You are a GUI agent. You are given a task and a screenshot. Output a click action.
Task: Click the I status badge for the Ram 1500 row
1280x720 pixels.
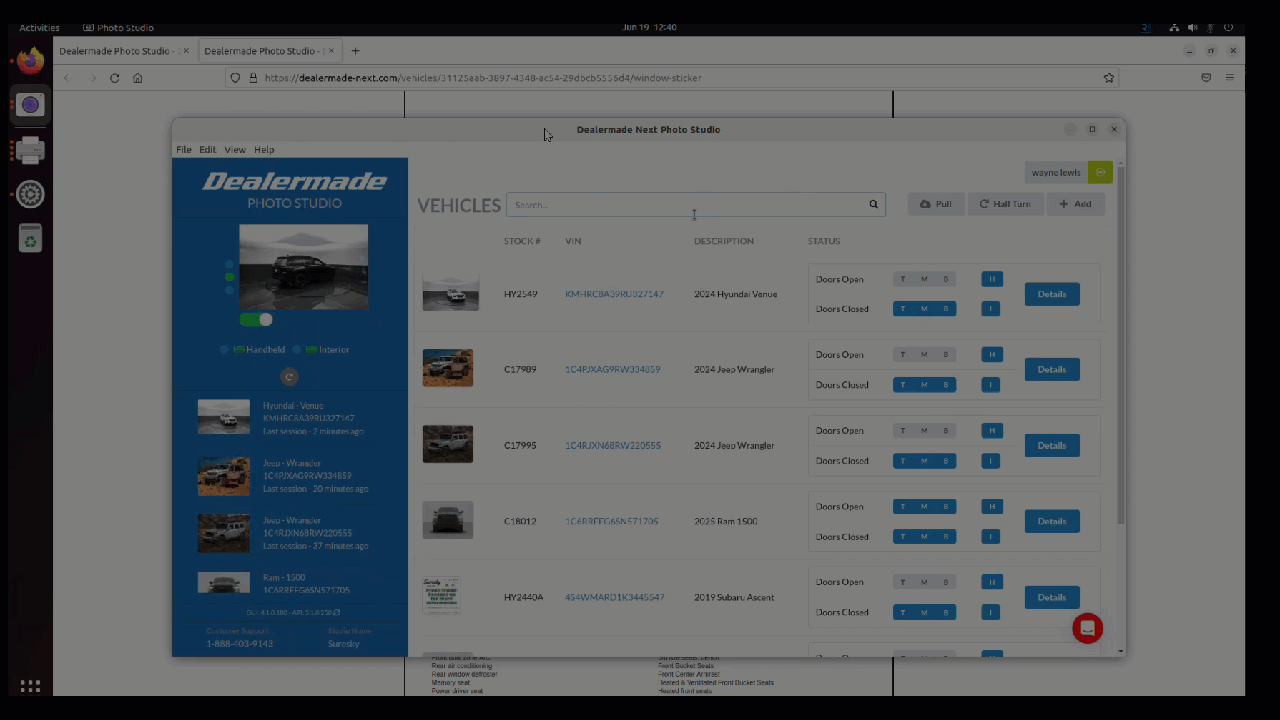point(991,536)
